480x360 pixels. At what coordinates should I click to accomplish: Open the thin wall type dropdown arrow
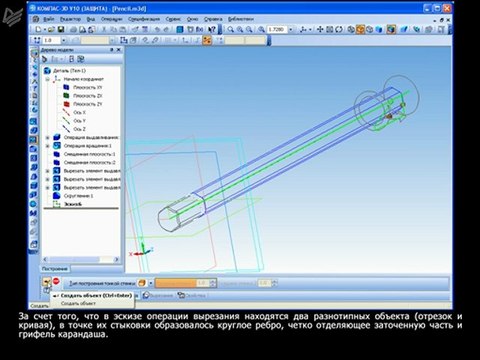pos(151,283)
